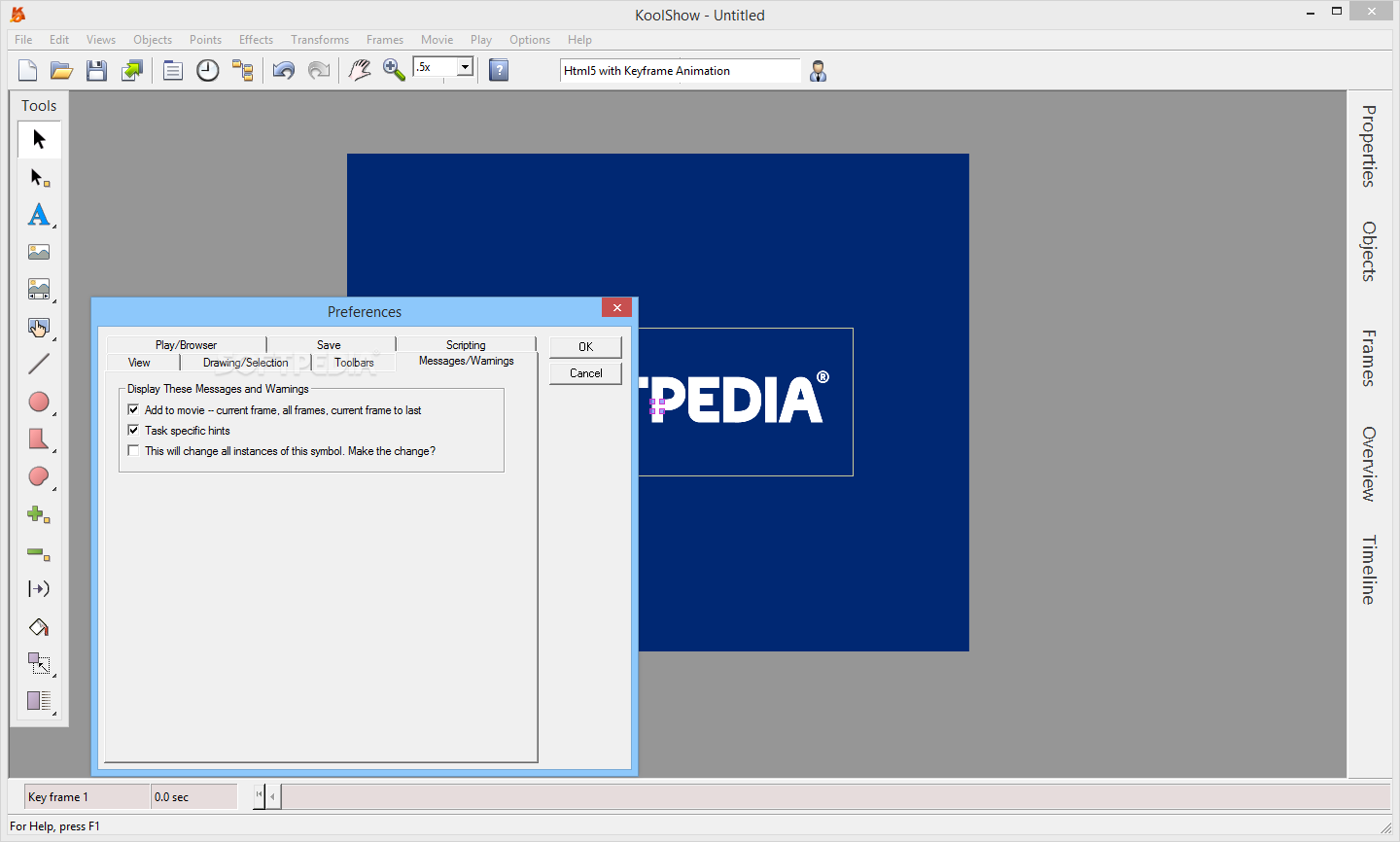
Task: Select the scale transform squares tool
Action: pos(39,664)
